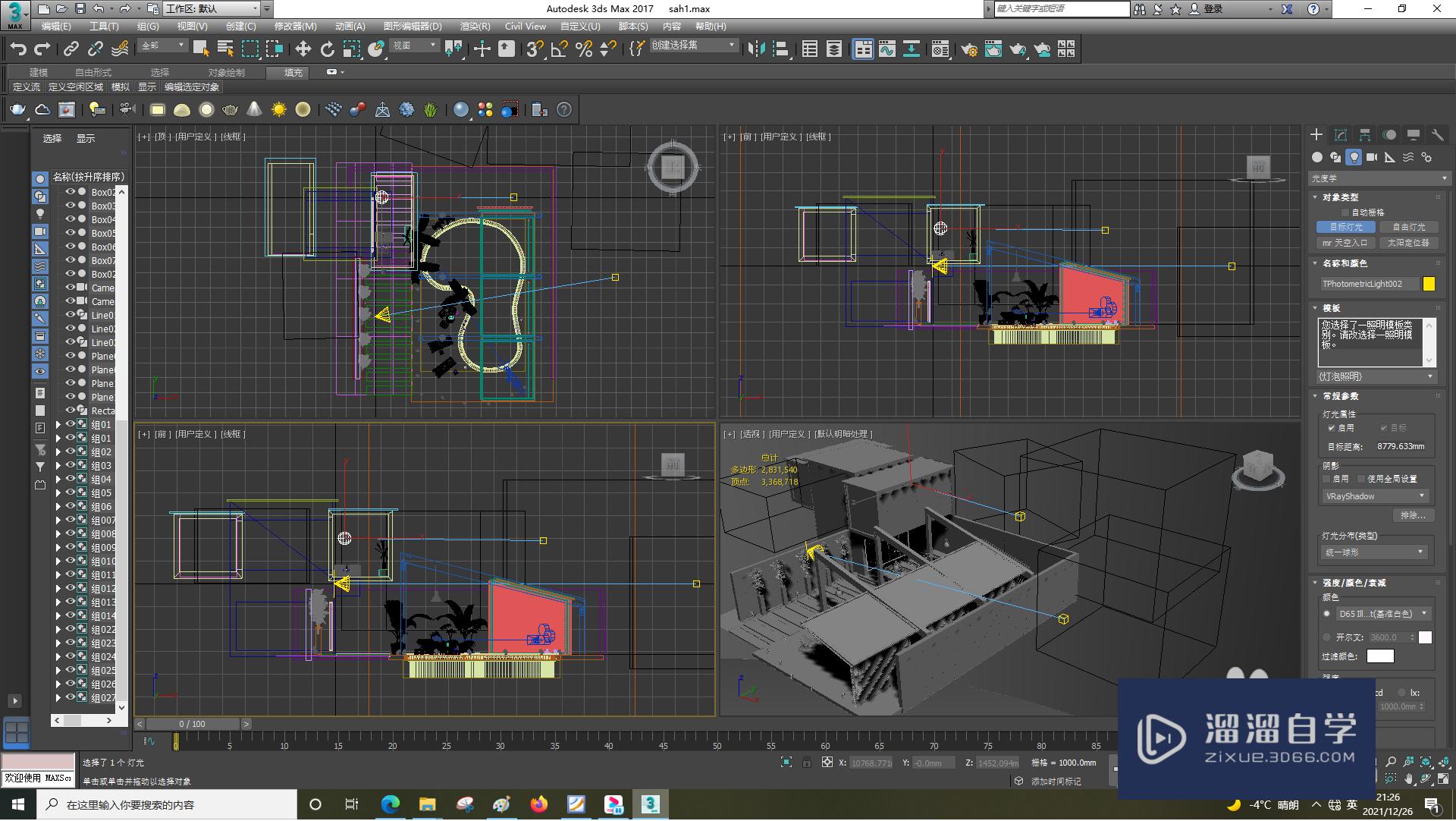Select the Geometry category icon in Create panel
The width and height of the screenshot is (1456, 821).
[x=1317, y=157]
